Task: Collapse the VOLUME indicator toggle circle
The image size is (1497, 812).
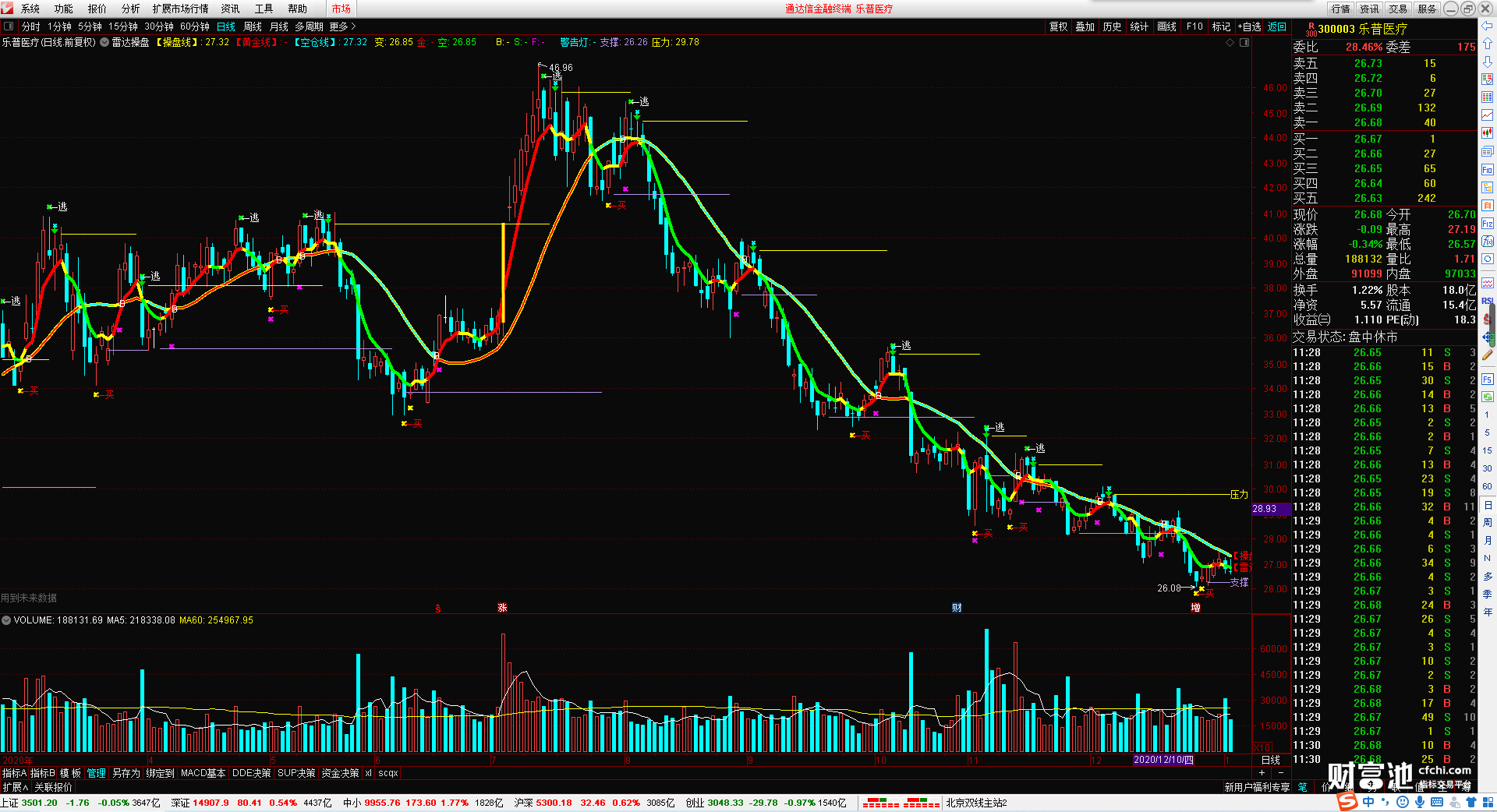Action: click(x=6, y=620)
